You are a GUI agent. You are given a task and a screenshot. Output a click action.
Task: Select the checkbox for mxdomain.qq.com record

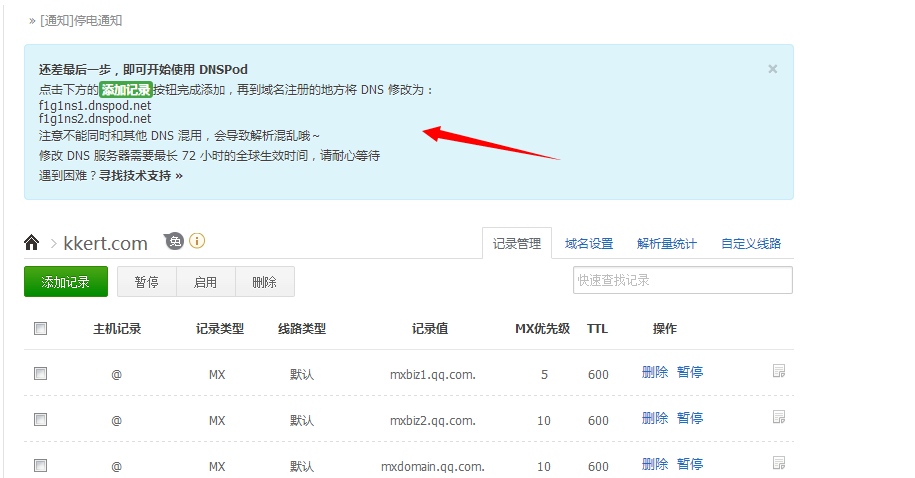(x=40, y=466)
